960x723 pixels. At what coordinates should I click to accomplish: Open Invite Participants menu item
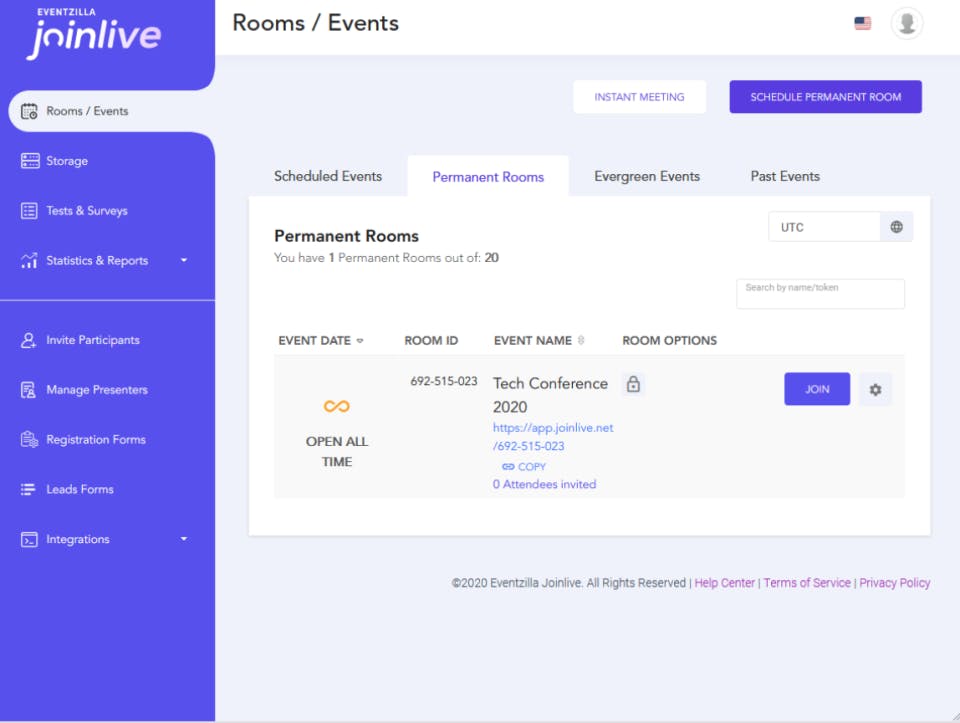tap(93, 340)
